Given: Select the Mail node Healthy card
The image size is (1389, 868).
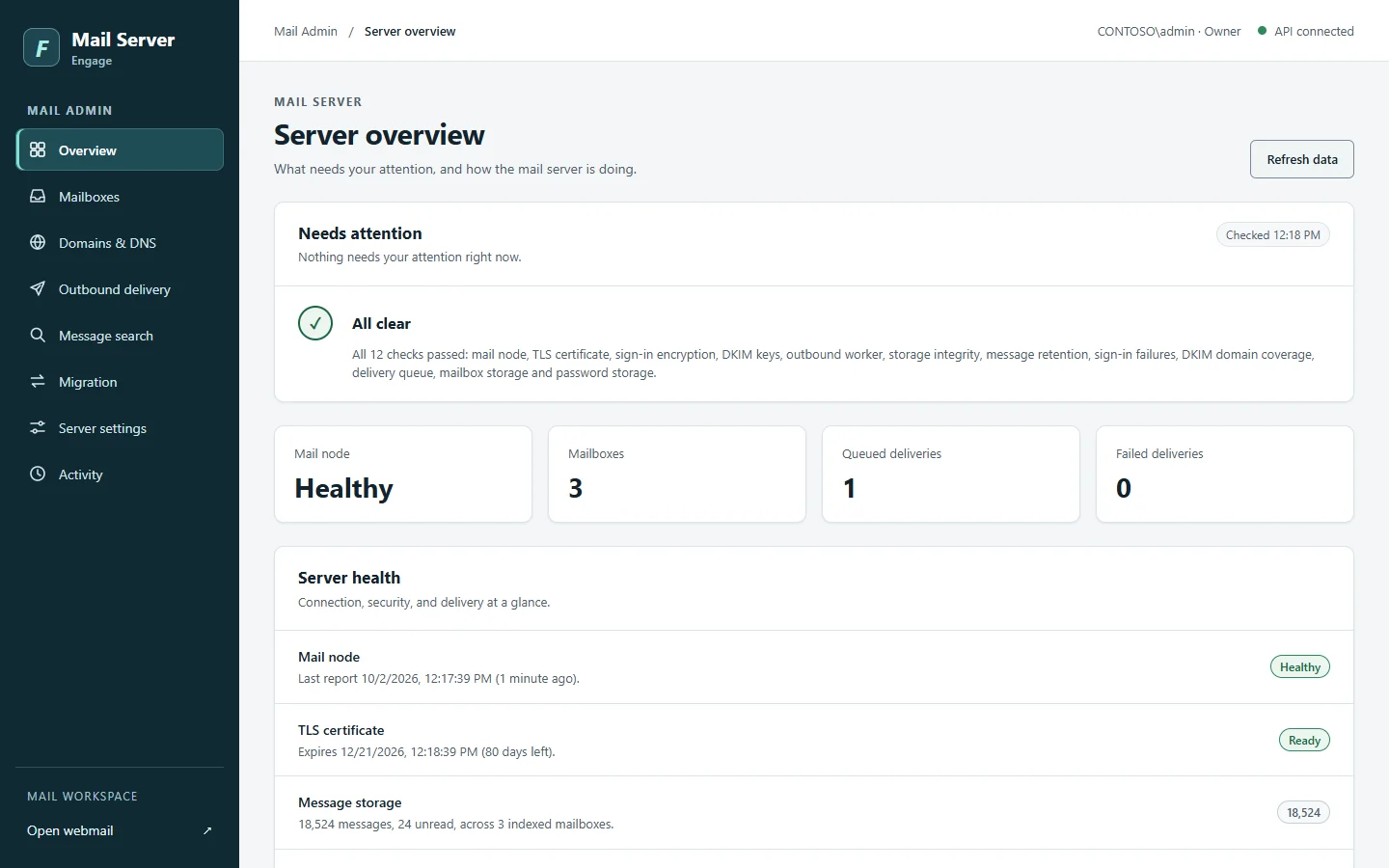Looking at the screenshot, I should coord(403,474).
